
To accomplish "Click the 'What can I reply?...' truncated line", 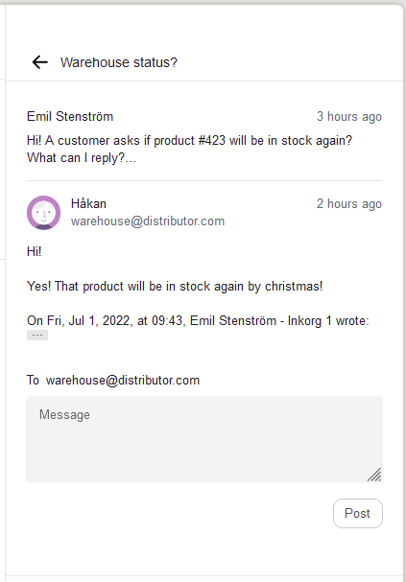I will pos(82,158).
